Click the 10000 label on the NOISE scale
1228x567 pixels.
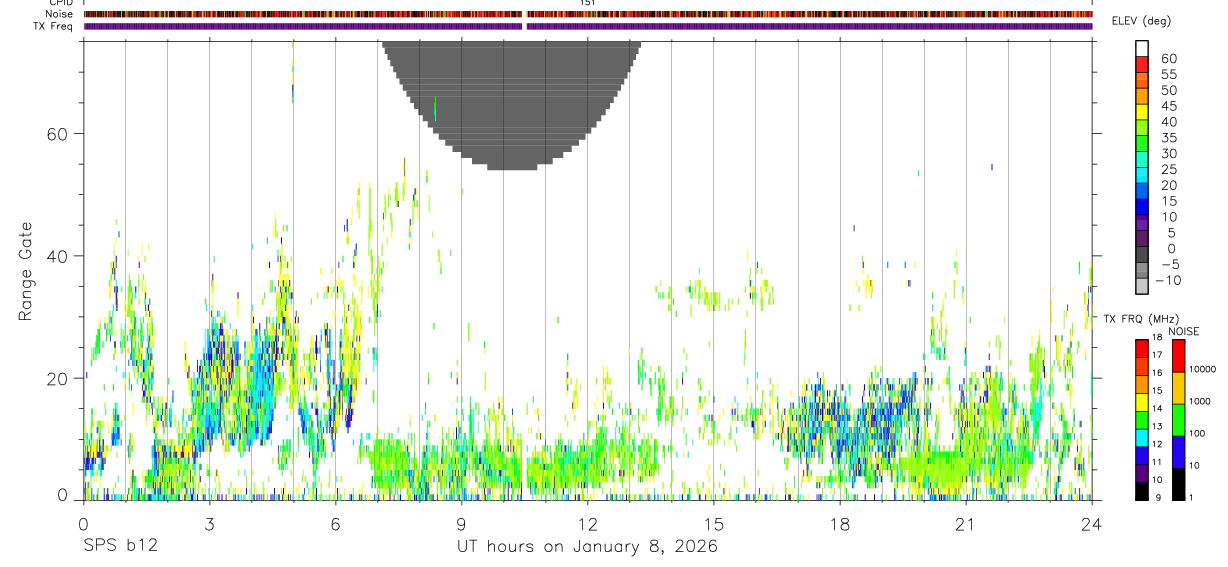click(x=1202, y=369)
